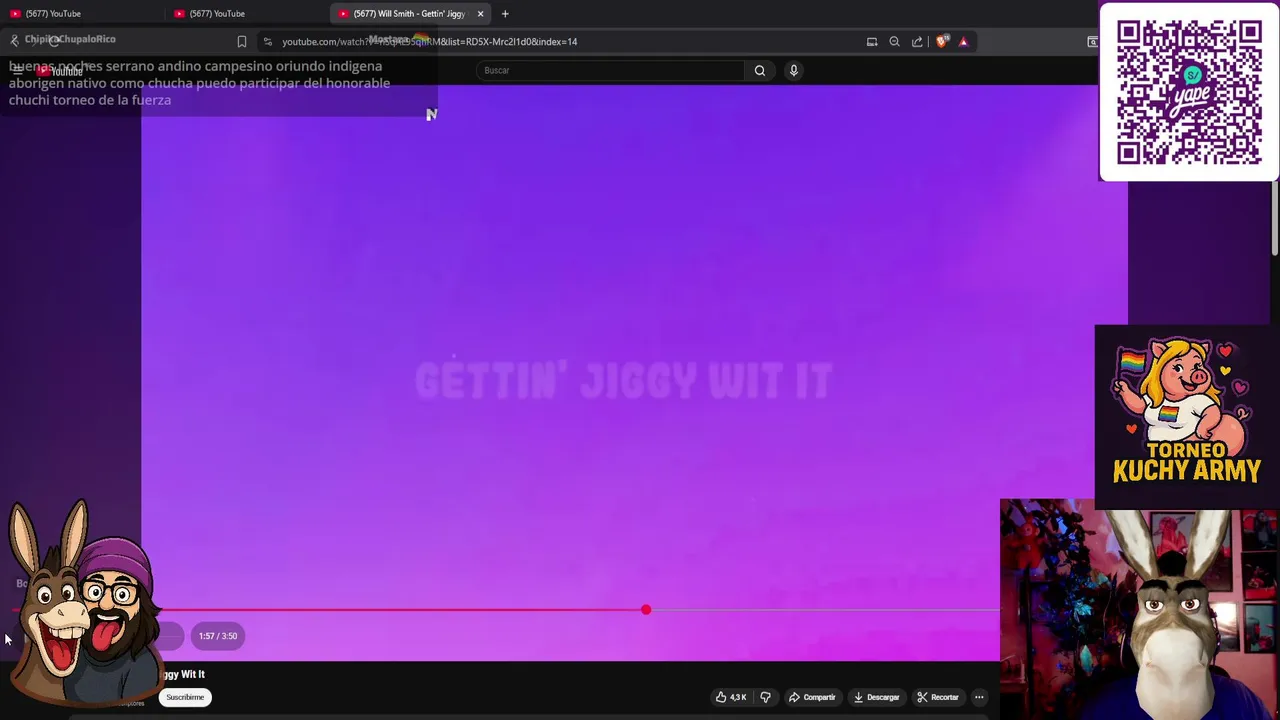
Task: Open Brave Shields lion icon
Action: click(941, 42)
